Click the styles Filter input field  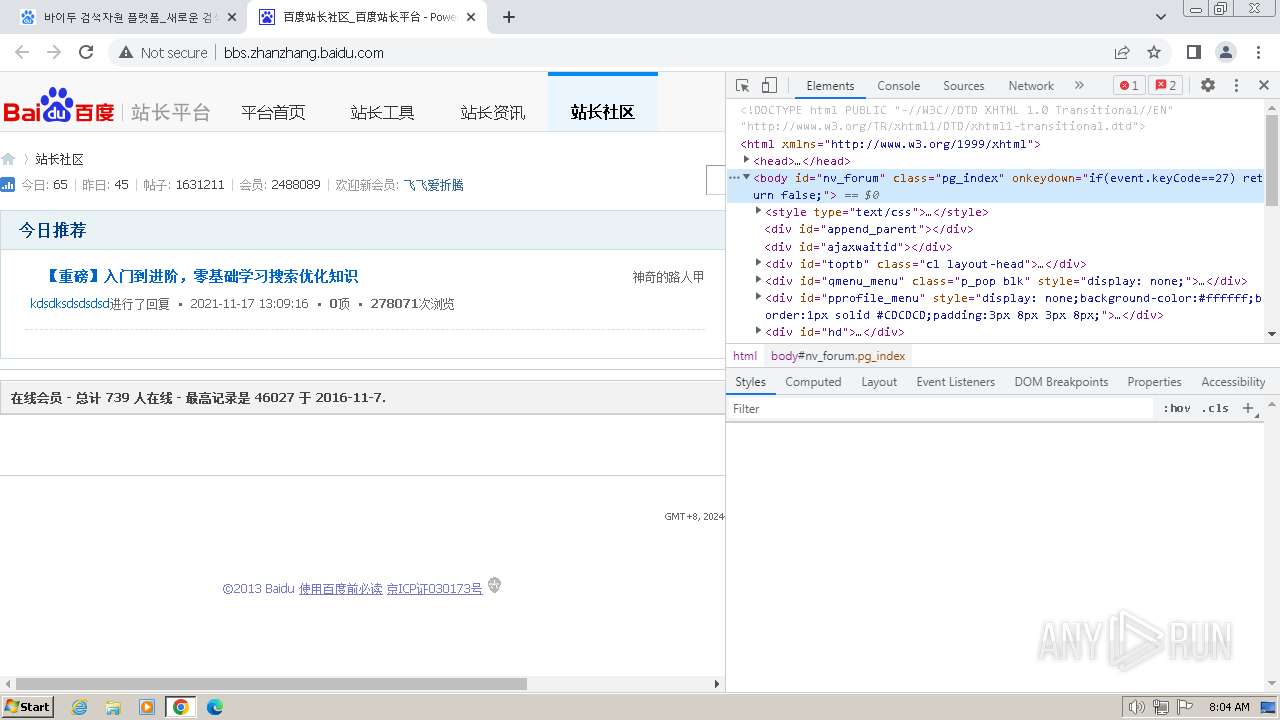click(x=940, y=408)
